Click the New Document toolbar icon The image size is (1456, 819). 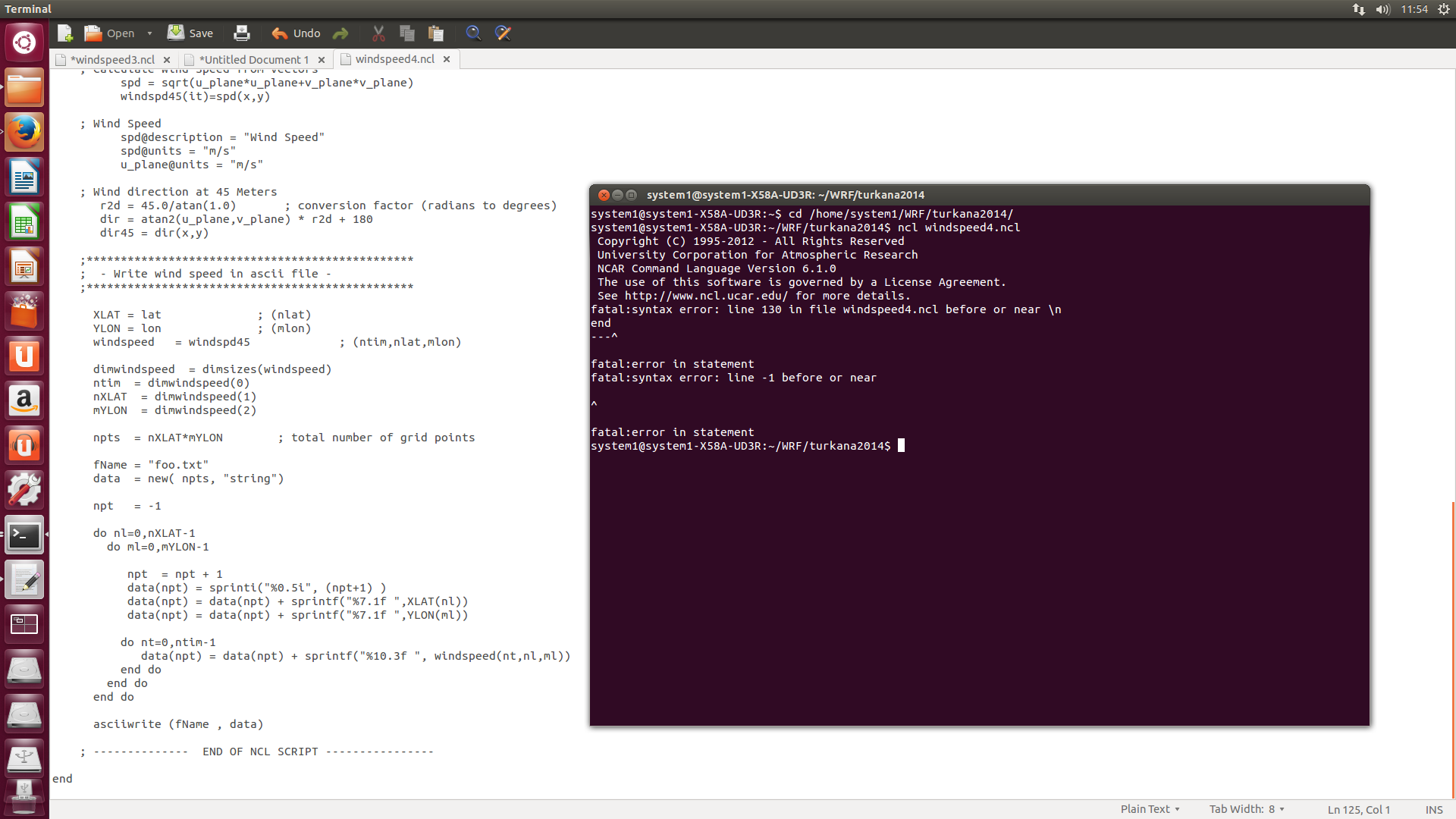65,33
